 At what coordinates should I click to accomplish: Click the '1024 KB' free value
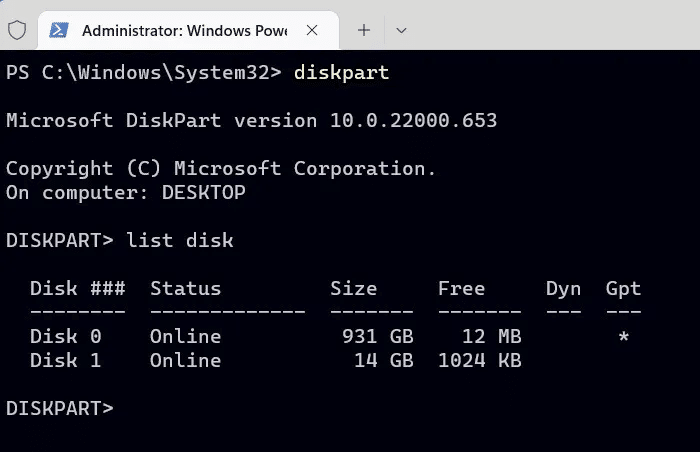[479, 360]
